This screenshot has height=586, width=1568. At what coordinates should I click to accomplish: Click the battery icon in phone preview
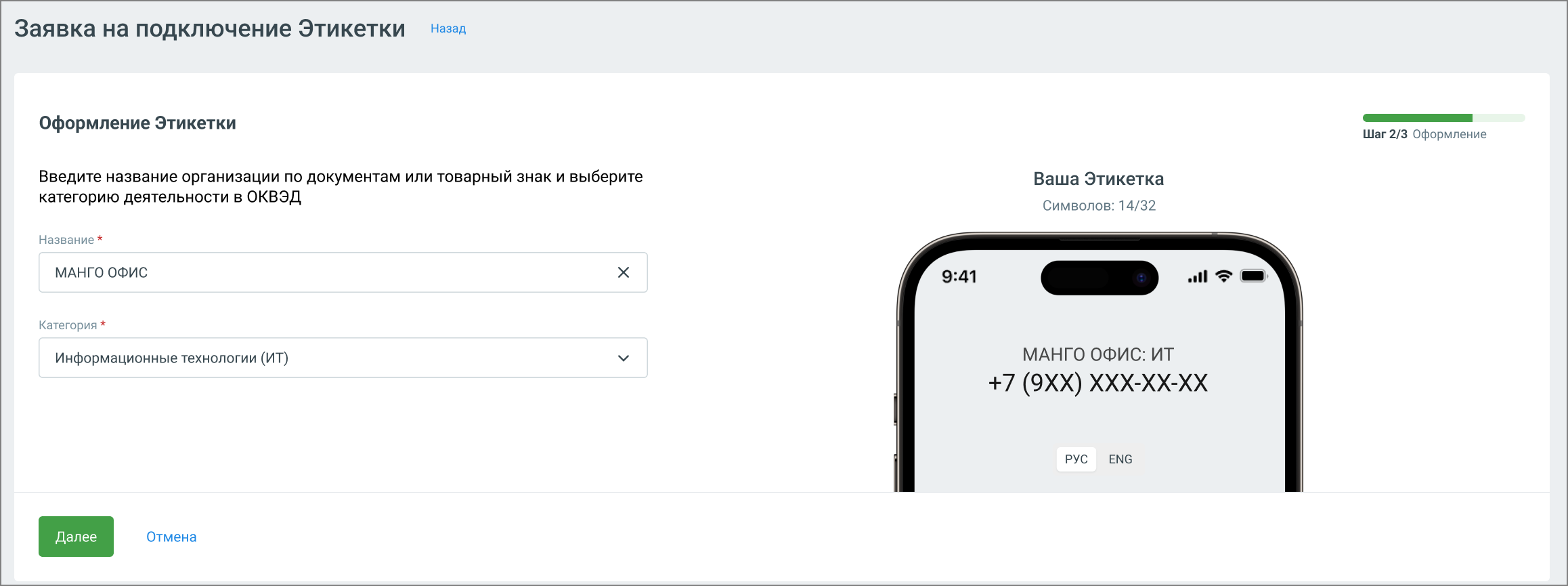[1253, 276]
